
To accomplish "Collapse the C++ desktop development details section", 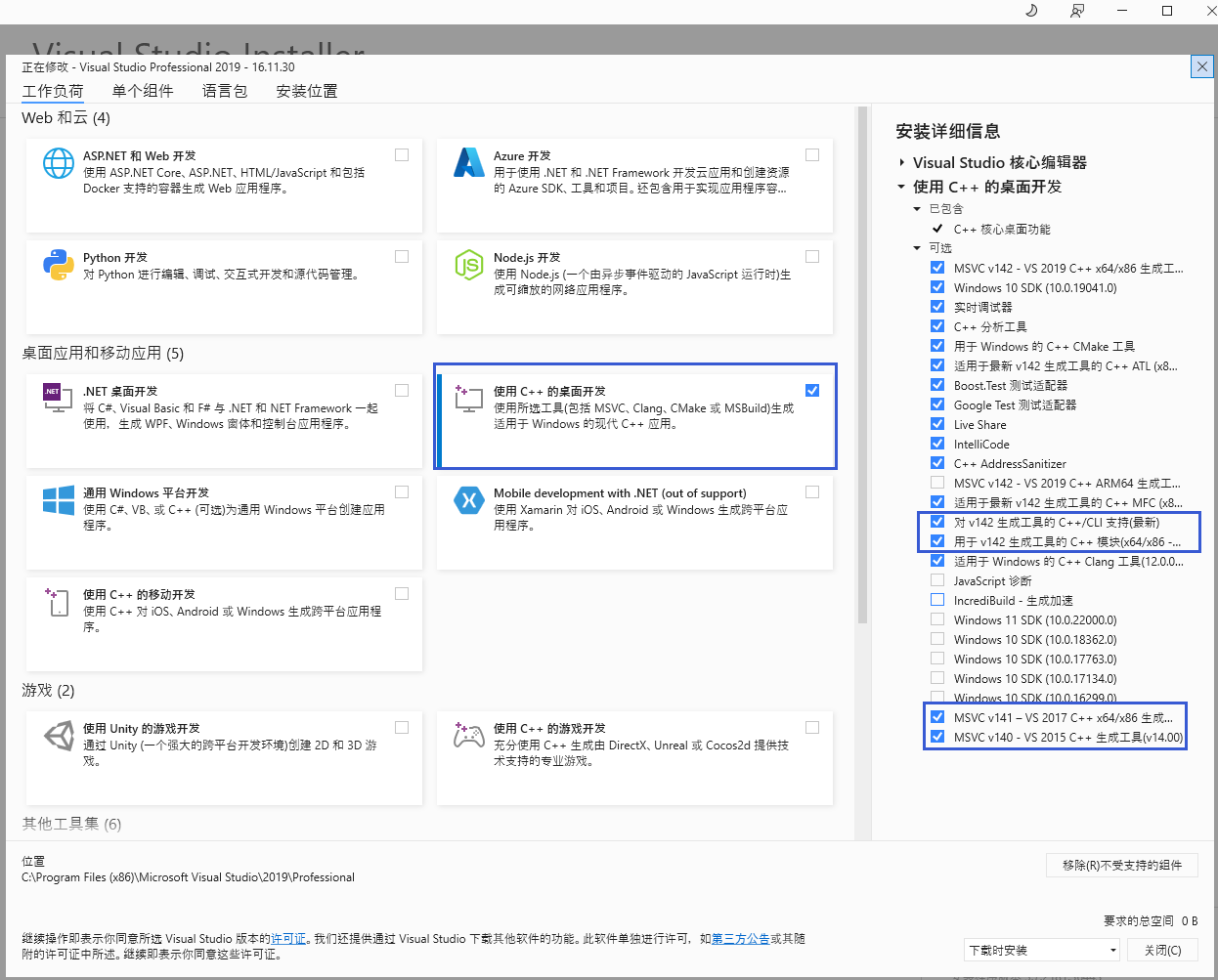I will pos(901,187).
